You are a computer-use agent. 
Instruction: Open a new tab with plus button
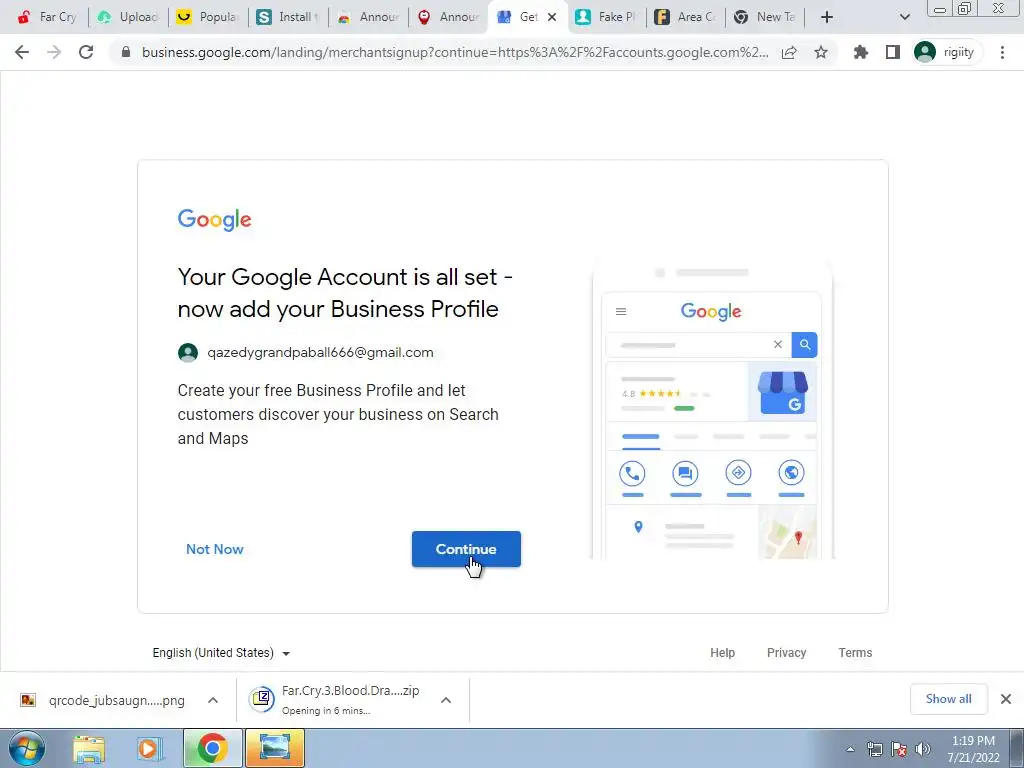[x=827, y=17]
